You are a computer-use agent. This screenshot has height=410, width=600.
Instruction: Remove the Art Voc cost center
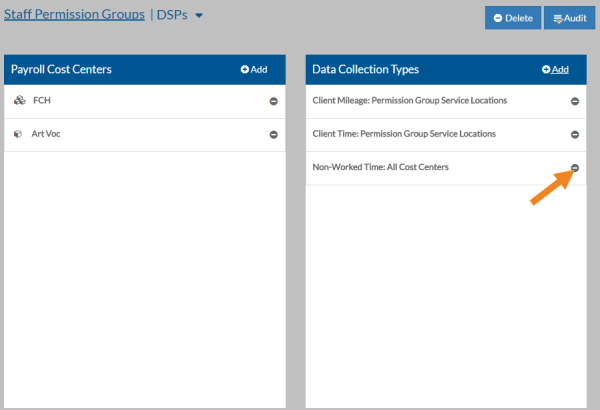pos(273,135)
